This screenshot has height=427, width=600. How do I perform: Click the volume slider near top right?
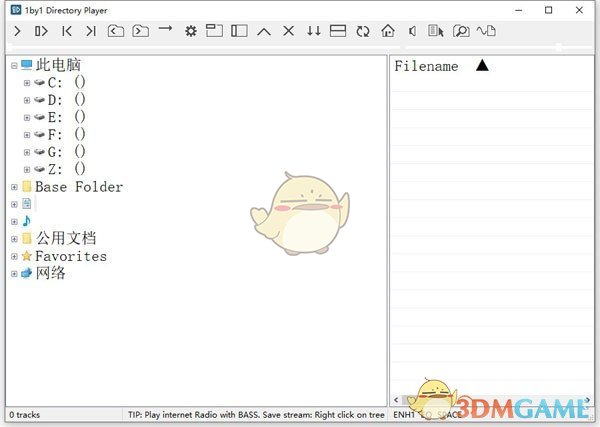click(498, 47)
